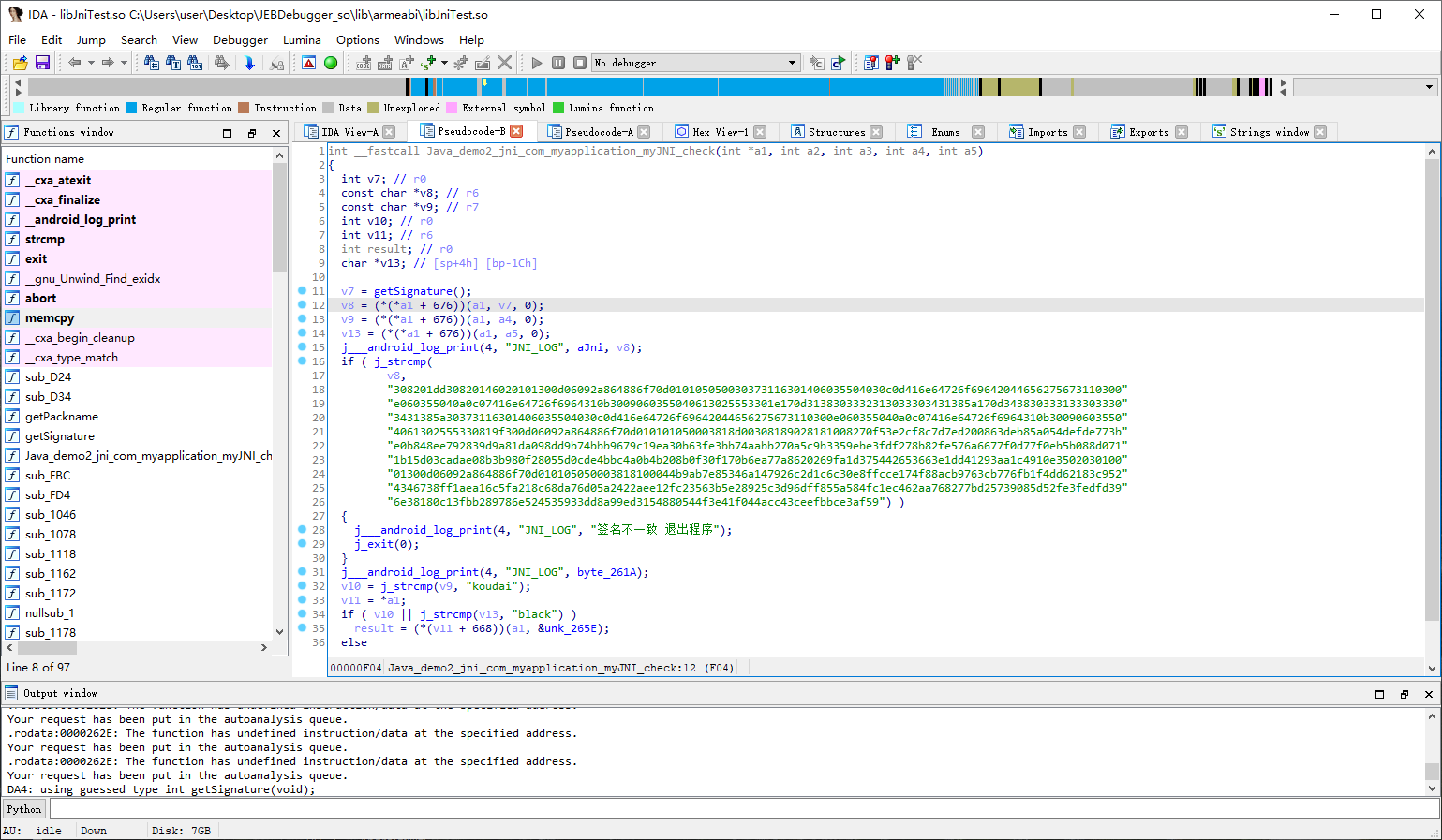Image resolution: width=1442 pixels, height=840 pixels.
Task: Convert to string with the A icon
Action: [x=407, y=63]
